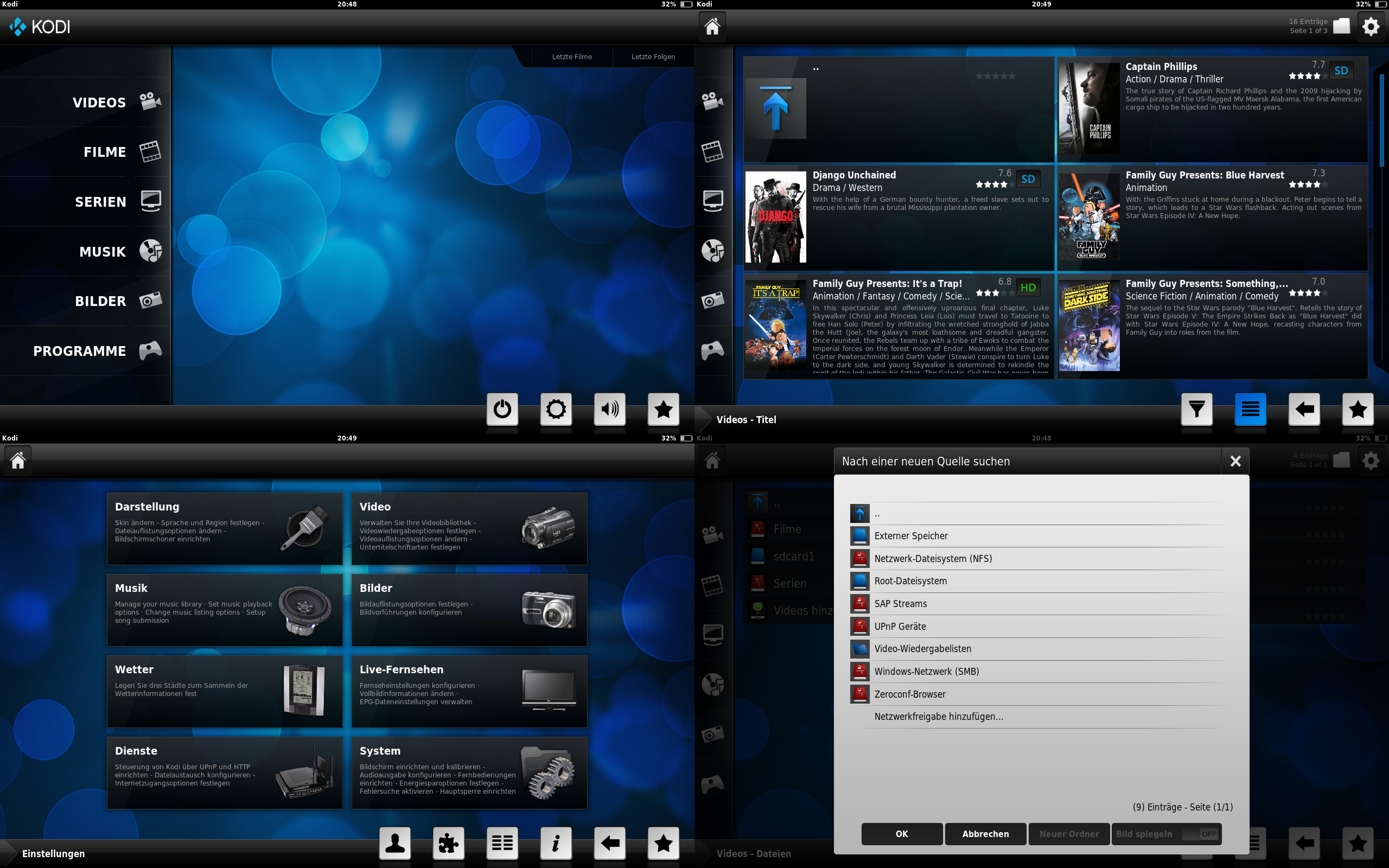The width and height of the screenshot is (1389, 868).
Task: Click Abbrechen button
Action: [x=985, y=834]
